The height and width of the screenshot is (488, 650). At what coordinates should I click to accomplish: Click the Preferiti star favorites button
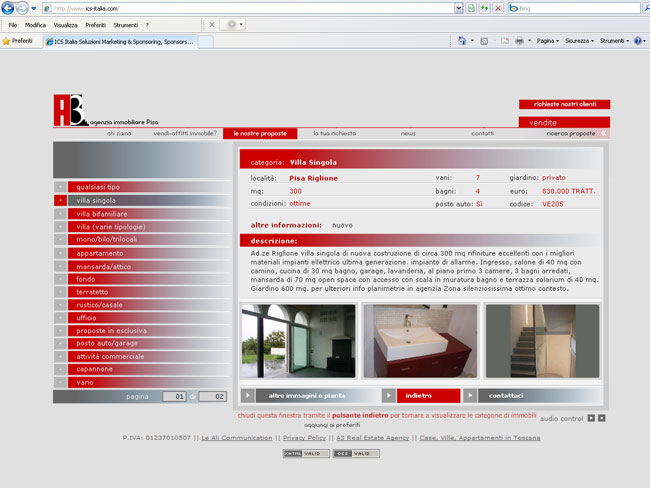(17, 41)
